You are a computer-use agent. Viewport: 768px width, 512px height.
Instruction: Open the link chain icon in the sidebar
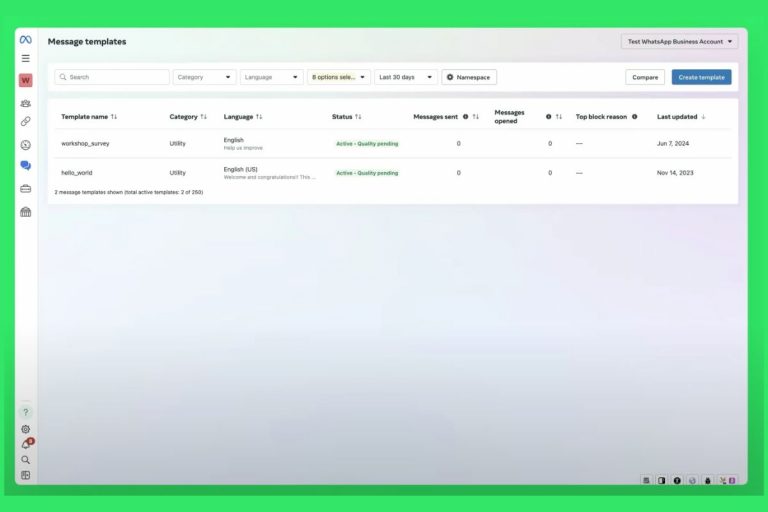click(25, 121)
